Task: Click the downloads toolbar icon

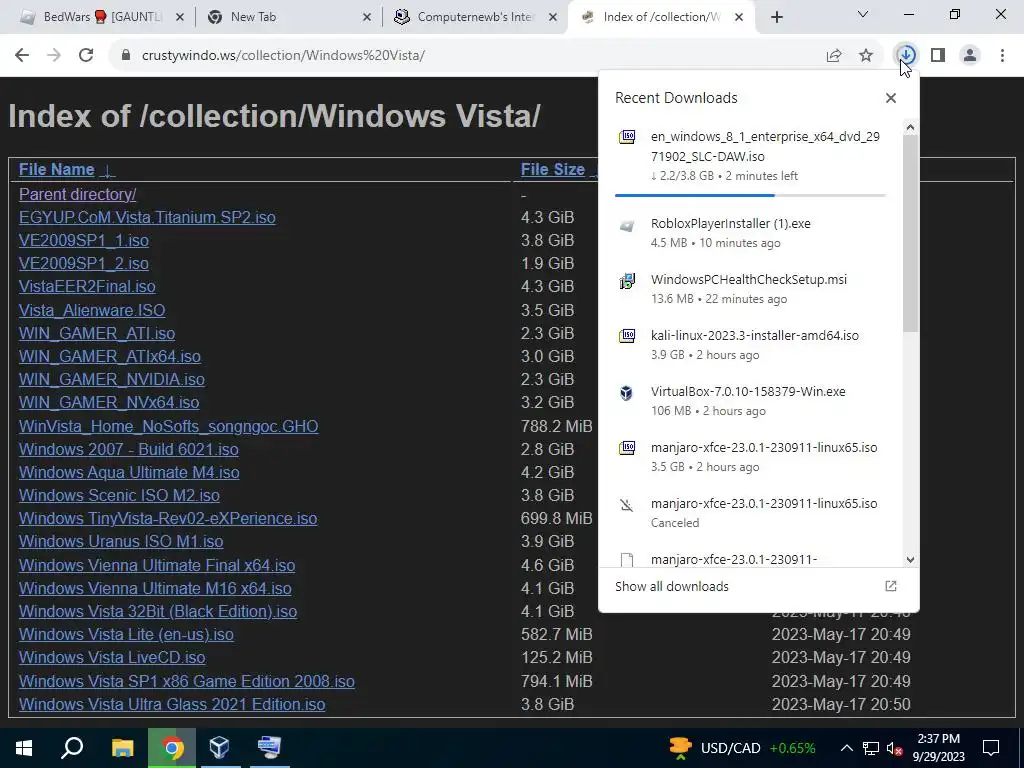Action: pos(906,56)
